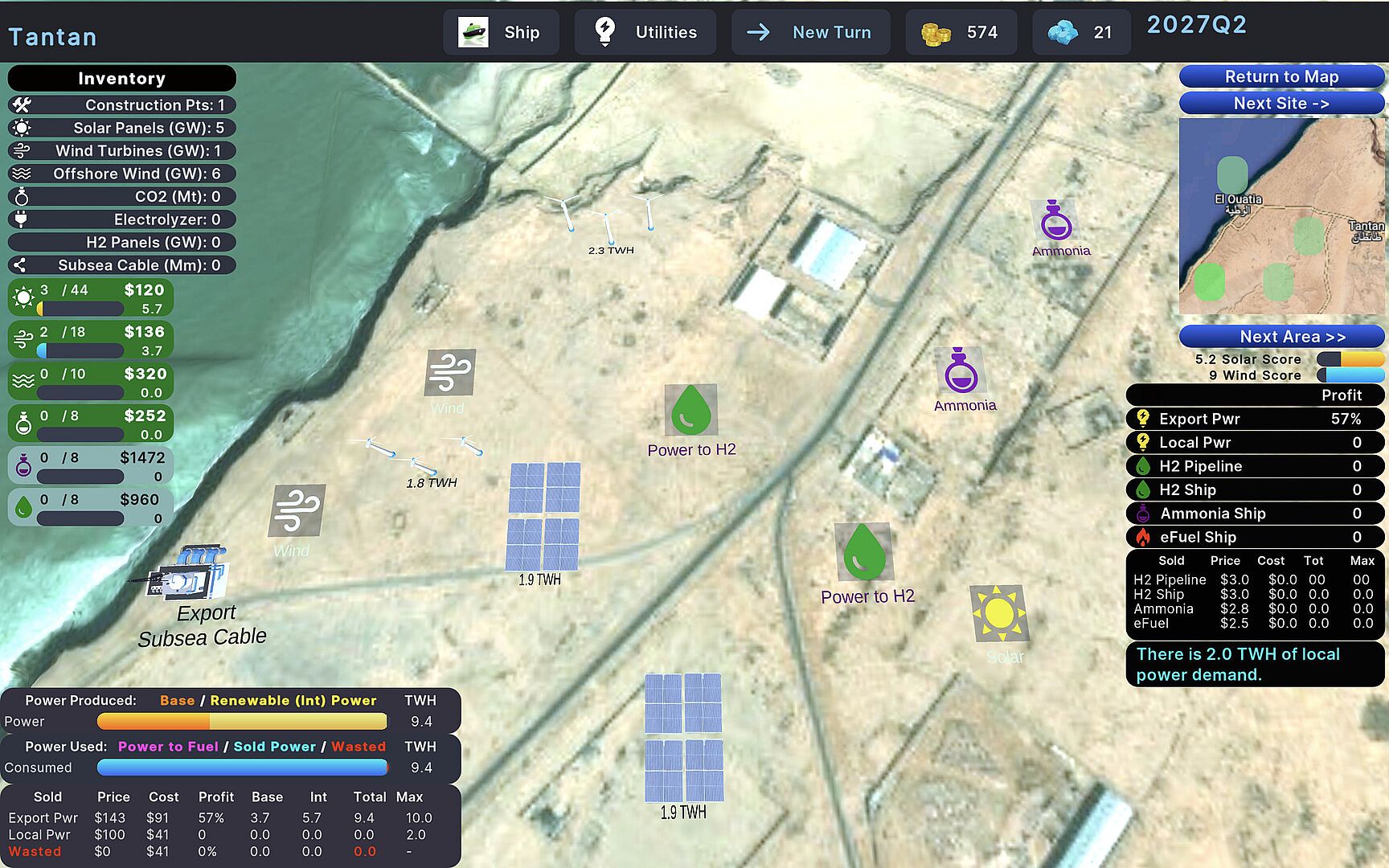Image resolution: width=1389 pixels, height=868 pixels.
Task: Advance to Next Area
Action: tap(1281, 336)
